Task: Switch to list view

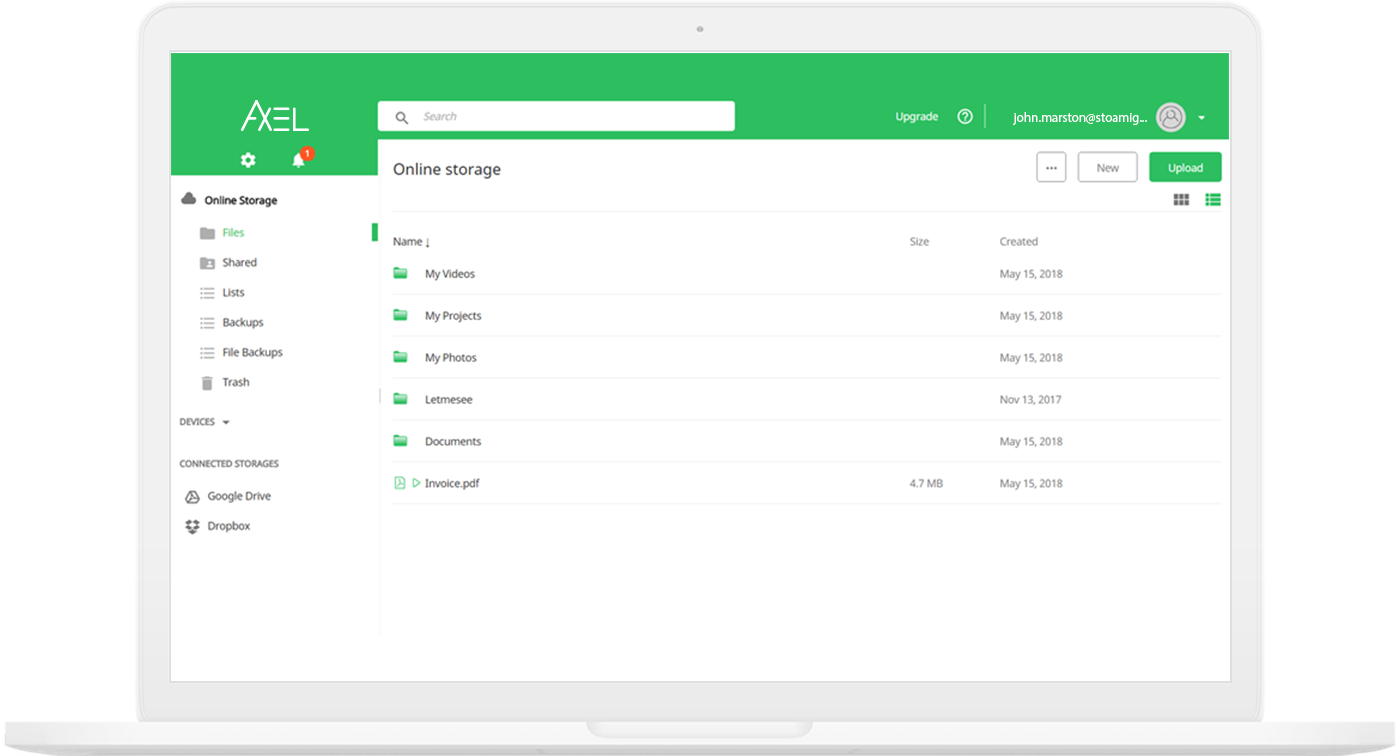Action: (x=1213, y=200)
